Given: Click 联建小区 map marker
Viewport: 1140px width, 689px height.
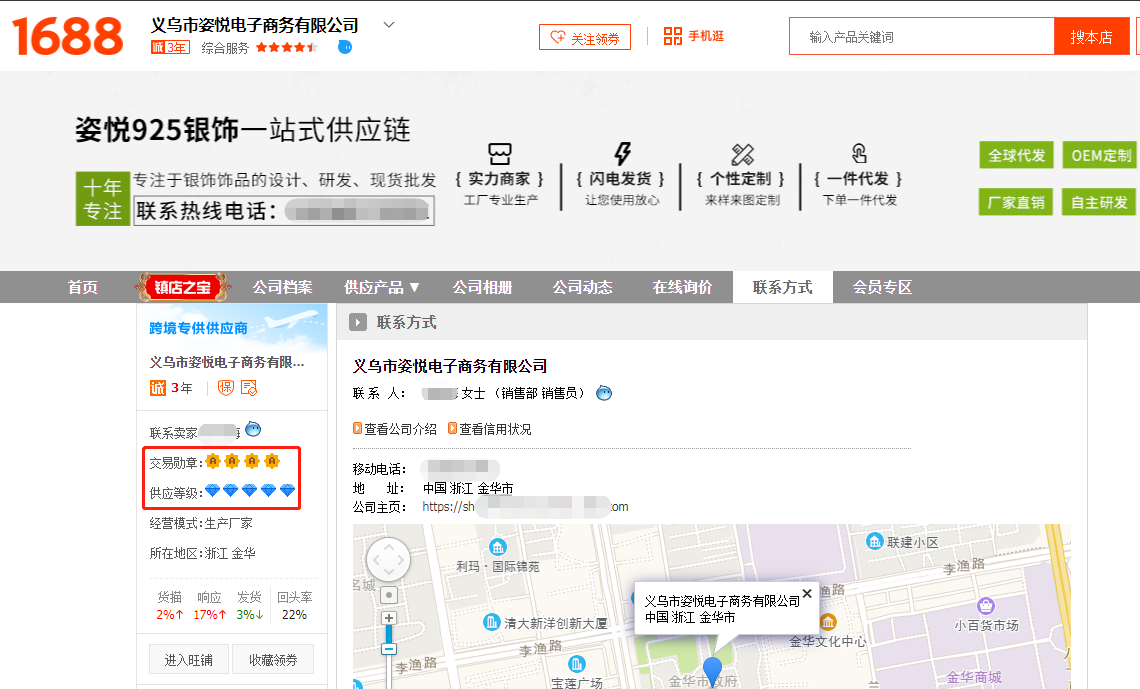Looking at the screenshot, I should click(875, 541).
